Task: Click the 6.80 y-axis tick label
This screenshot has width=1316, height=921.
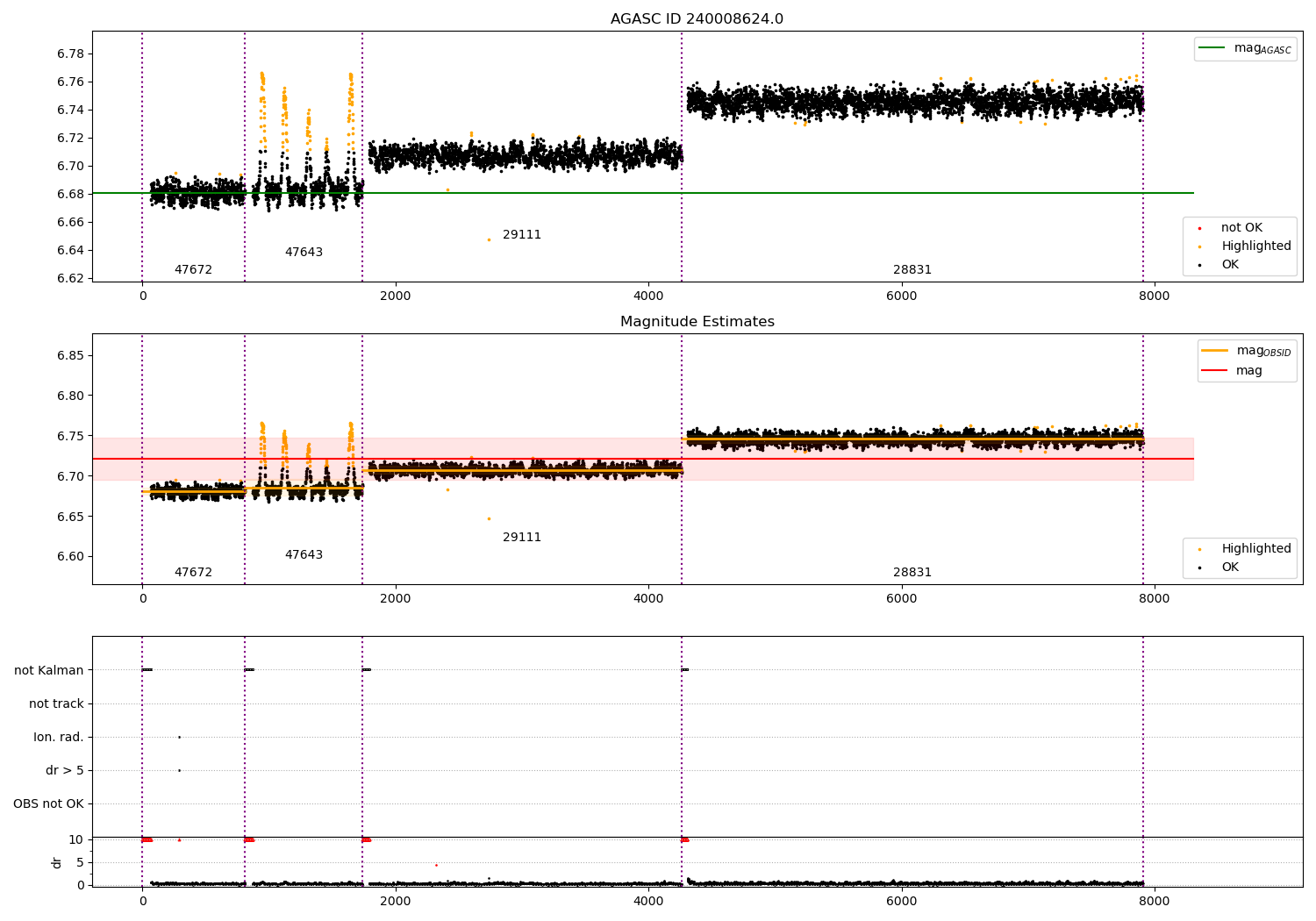Action: coord(70,396)
